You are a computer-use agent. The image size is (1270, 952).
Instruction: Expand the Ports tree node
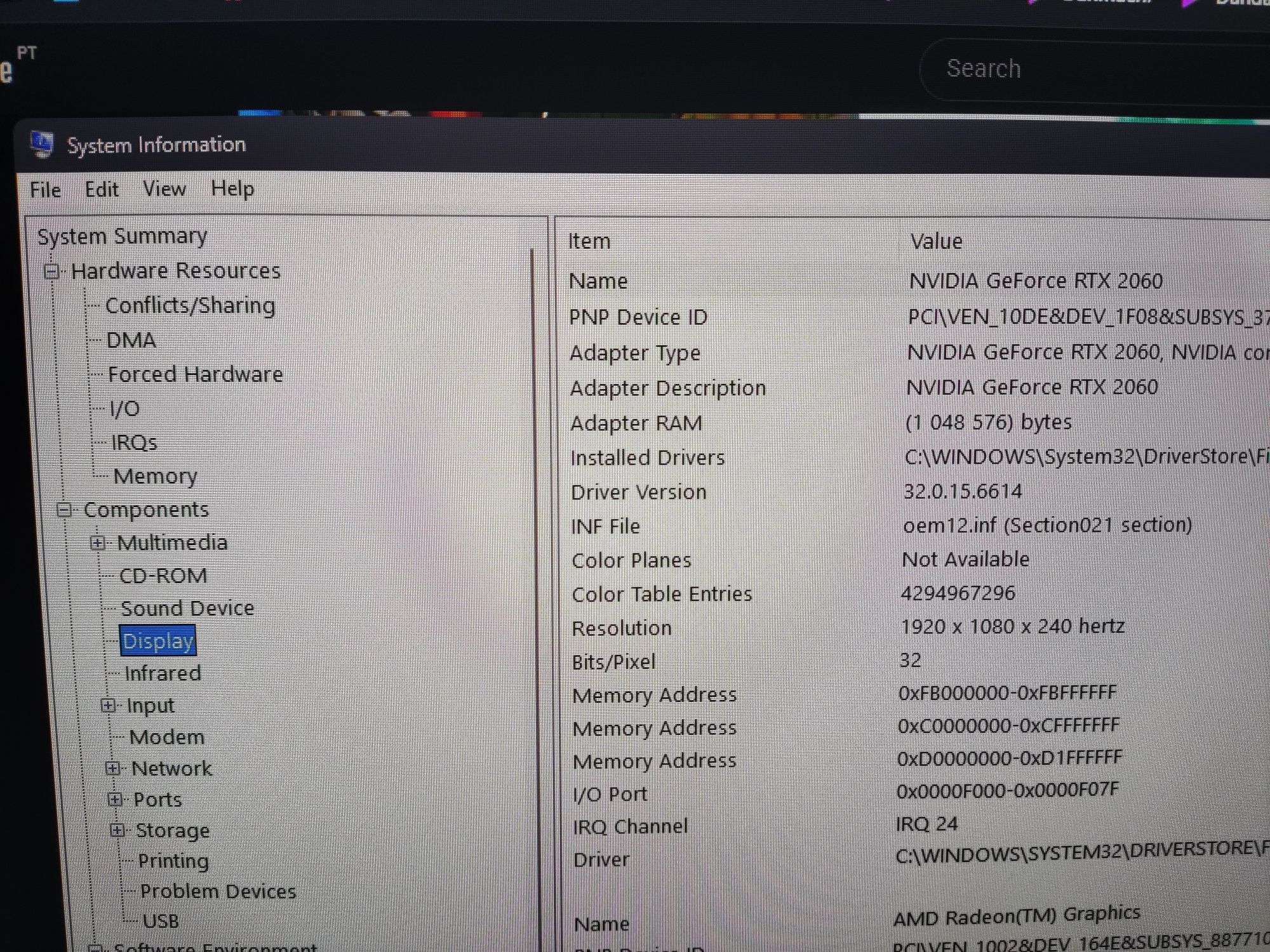tap(115, 799)
